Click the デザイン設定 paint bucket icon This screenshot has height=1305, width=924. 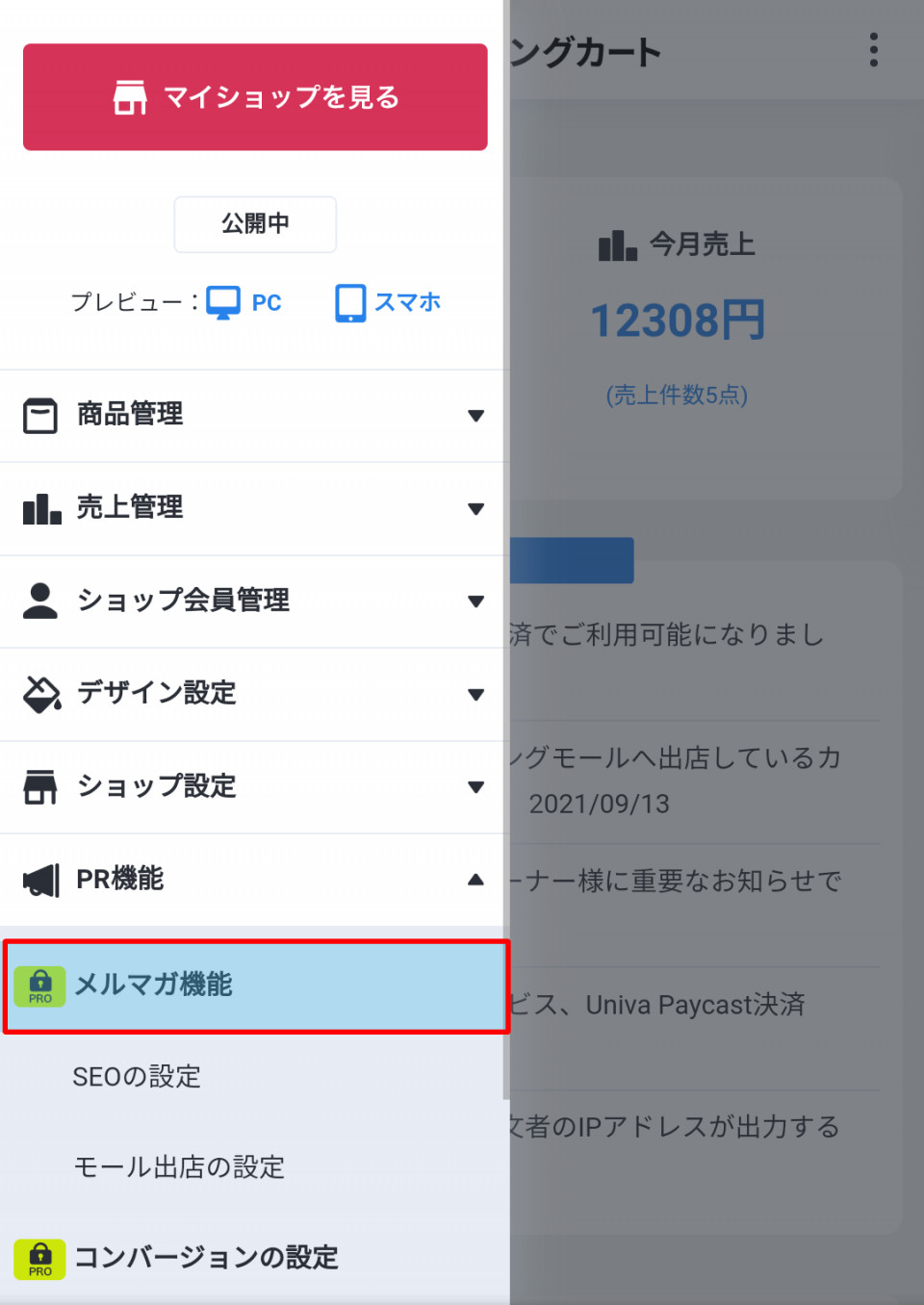pos(41,693)
